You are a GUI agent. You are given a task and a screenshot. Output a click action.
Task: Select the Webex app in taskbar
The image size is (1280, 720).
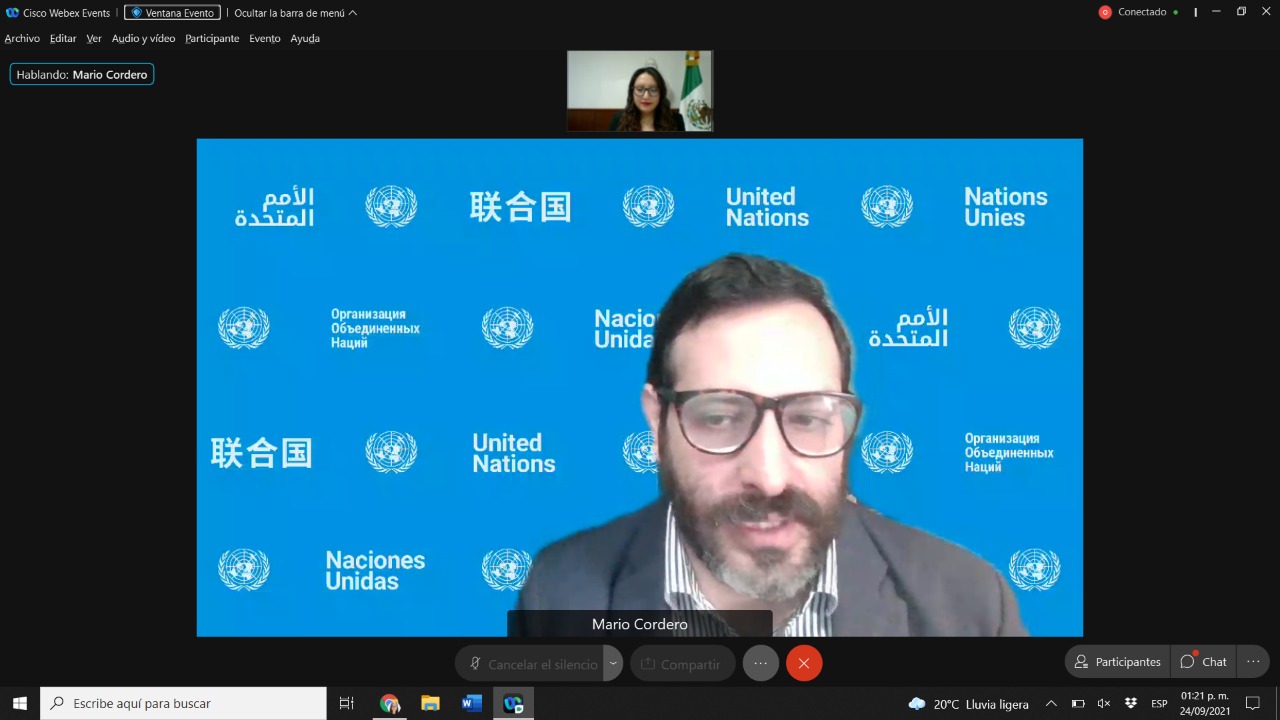pos(513,703)
